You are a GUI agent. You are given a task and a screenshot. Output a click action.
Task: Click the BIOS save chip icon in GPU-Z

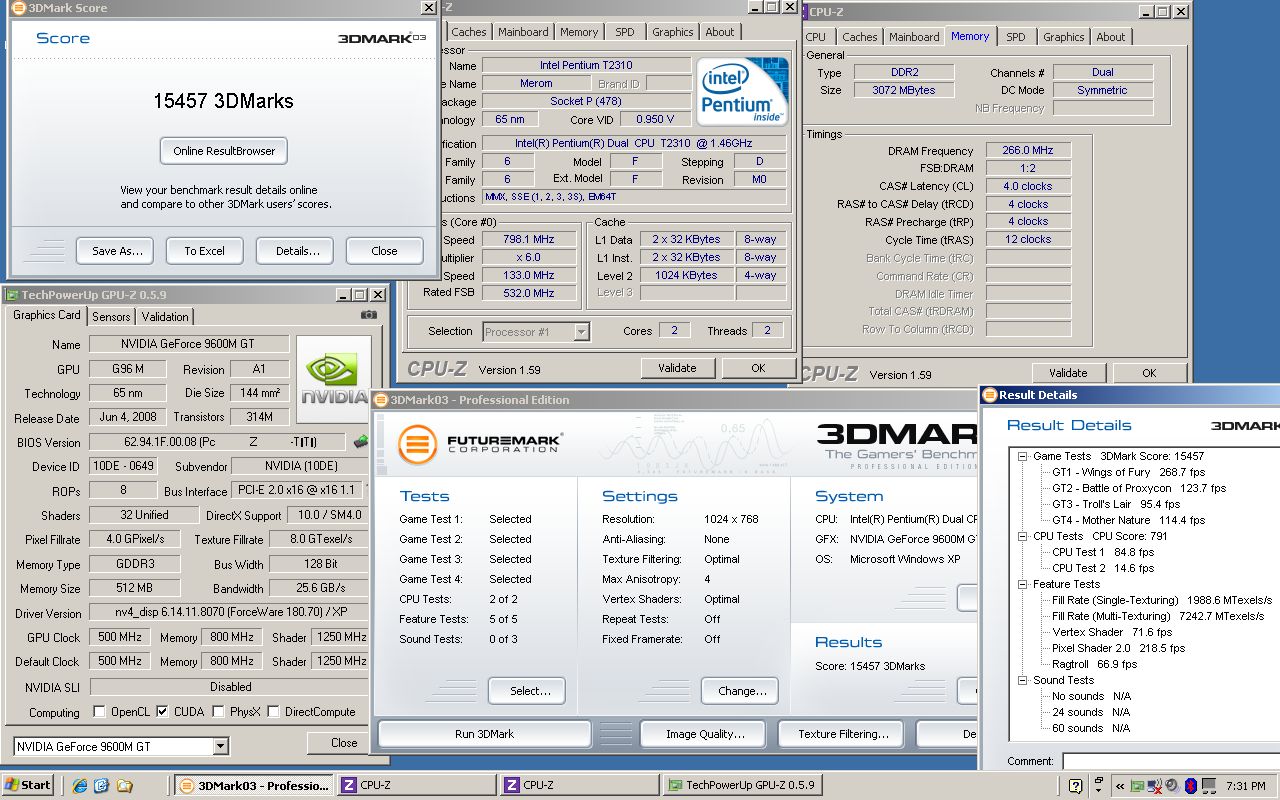361,441
